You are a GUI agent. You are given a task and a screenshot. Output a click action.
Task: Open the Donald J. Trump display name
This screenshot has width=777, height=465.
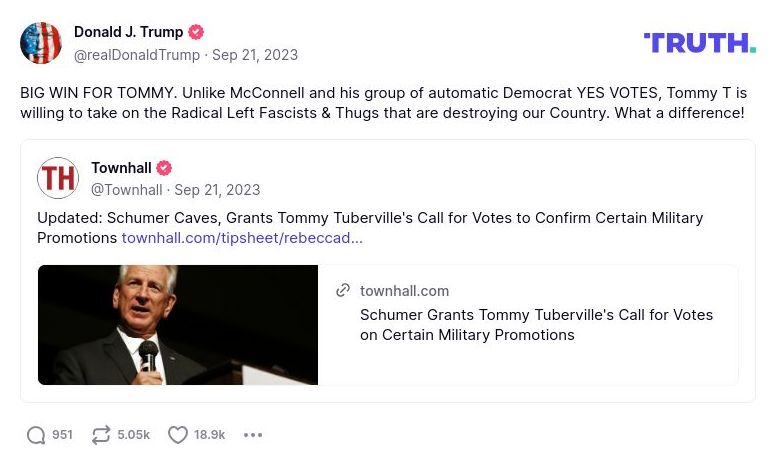(x=129, y=33)
